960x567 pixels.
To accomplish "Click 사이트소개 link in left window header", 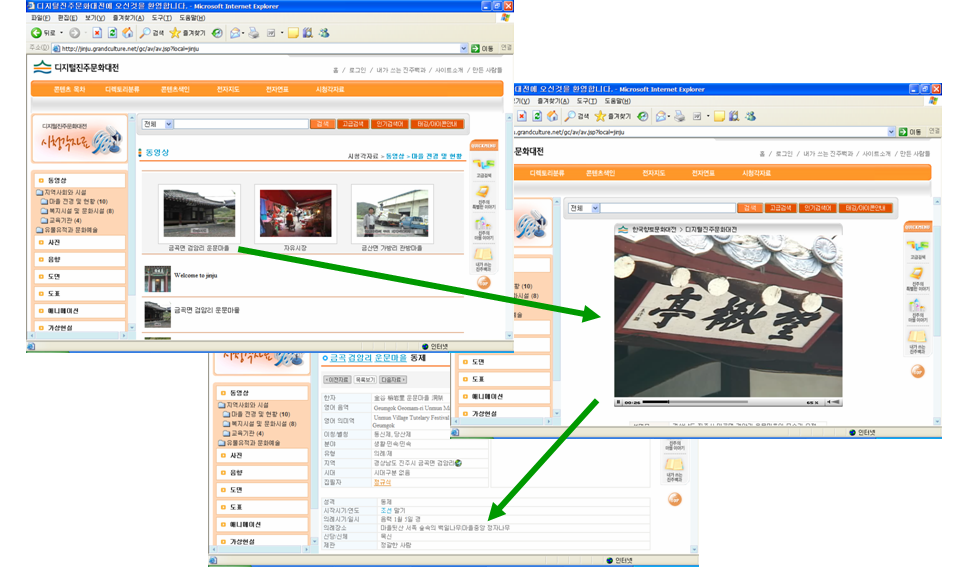I will (x=449, y=70).
